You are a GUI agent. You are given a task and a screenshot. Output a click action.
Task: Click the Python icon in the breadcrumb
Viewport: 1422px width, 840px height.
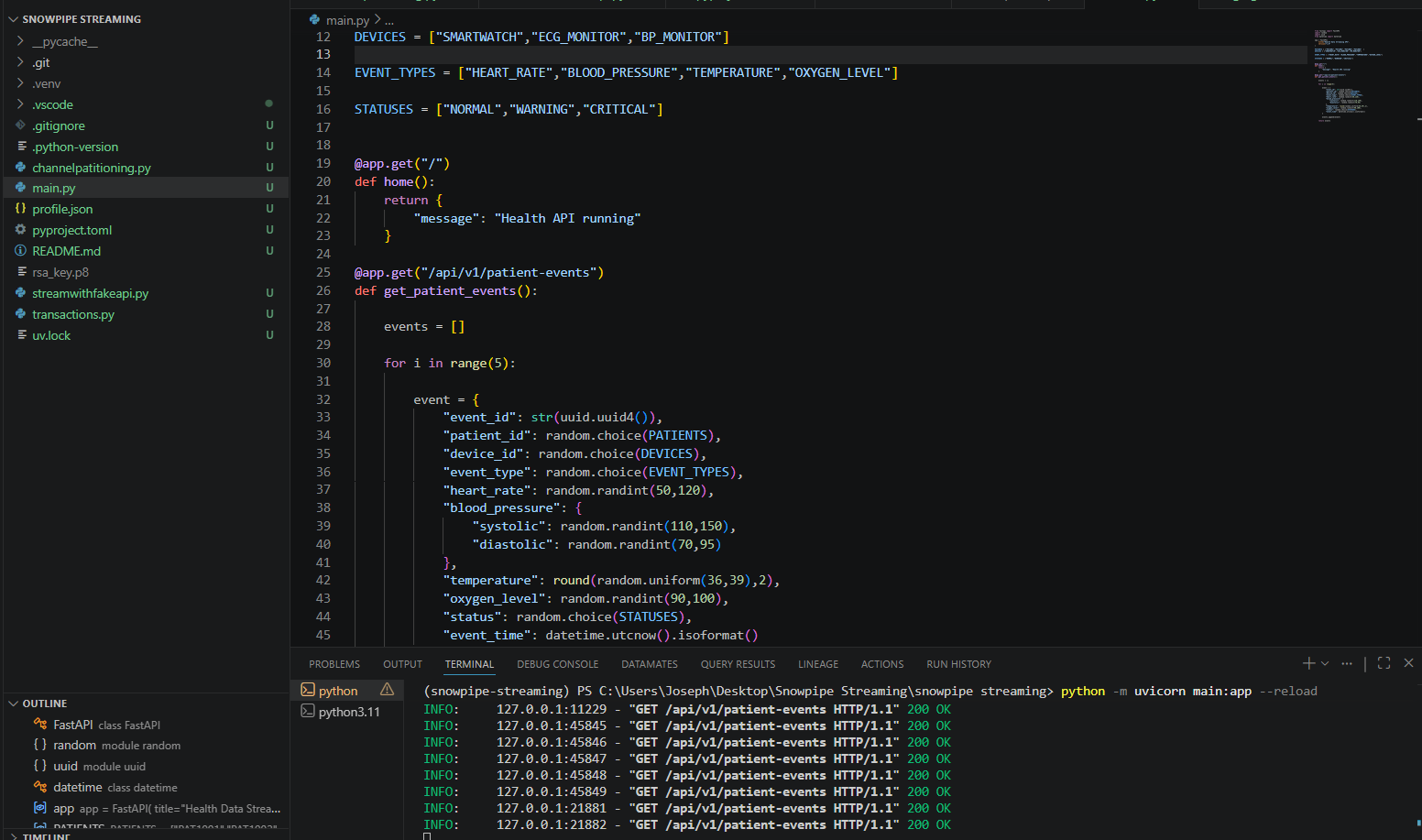tap(315, 19)
